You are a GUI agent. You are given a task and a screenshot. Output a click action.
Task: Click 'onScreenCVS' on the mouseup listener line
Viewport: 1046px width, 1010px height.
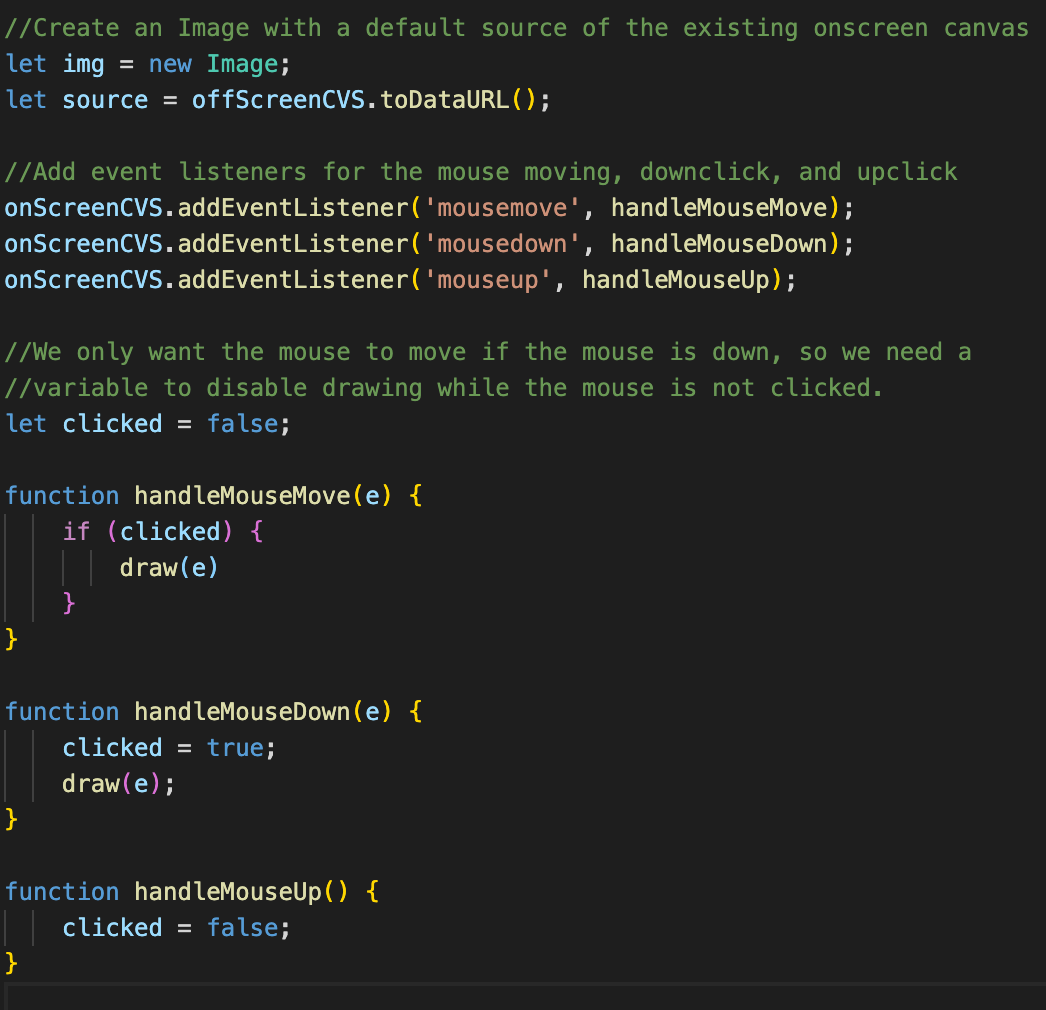83,280
